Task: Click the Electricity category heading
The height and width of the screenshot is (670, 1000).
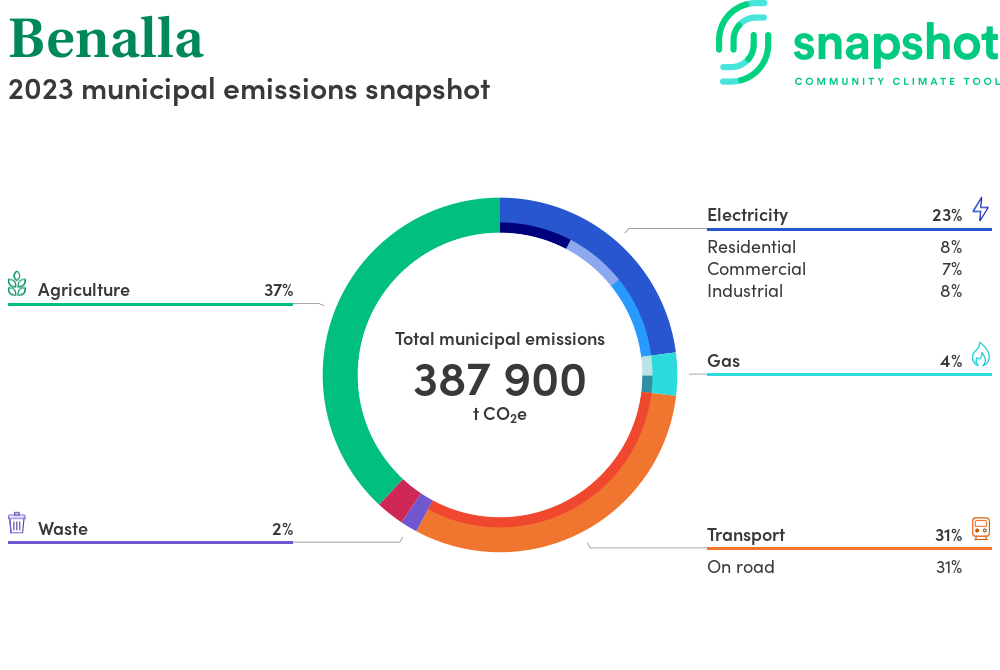Action: [x=747, y=215]
